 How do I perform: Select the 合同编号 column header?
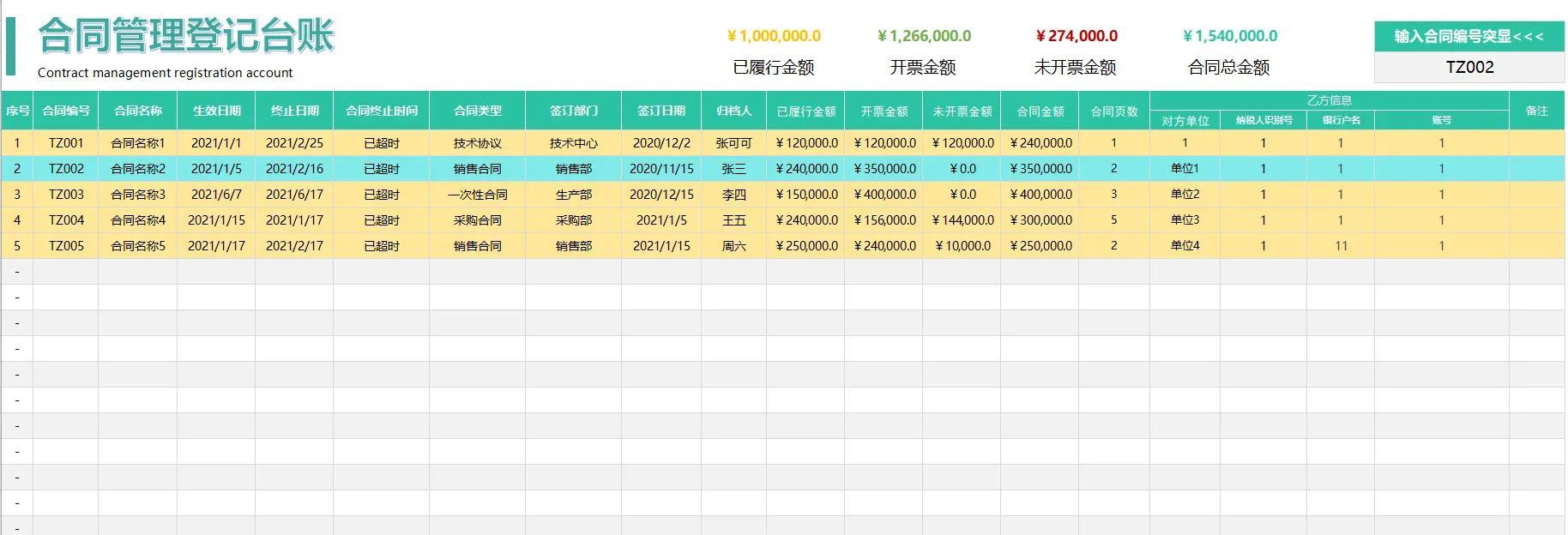(x=66, y=111)
